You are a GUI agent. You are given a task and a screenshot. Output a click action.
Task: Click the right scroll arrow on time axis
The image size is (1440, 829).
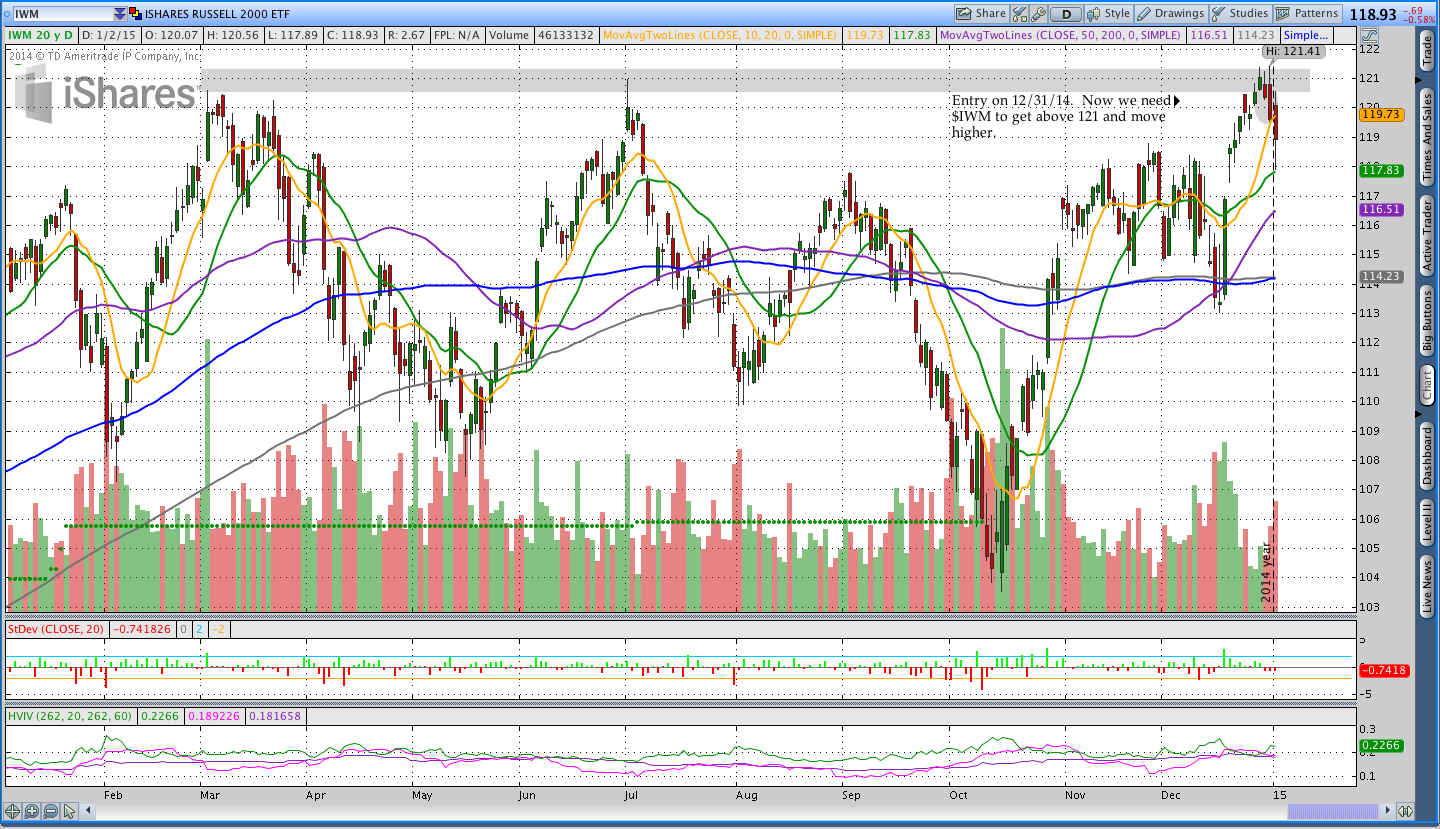[x=1387, y=811]
